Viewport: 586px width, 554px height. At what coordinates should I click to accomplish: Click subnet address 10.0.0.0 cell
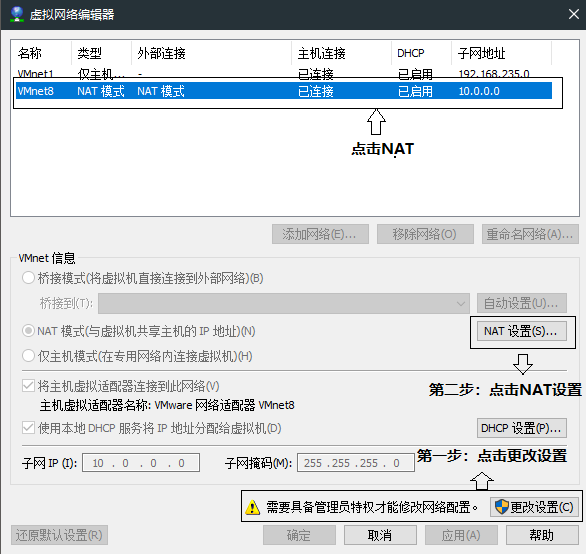coord(479,91)
